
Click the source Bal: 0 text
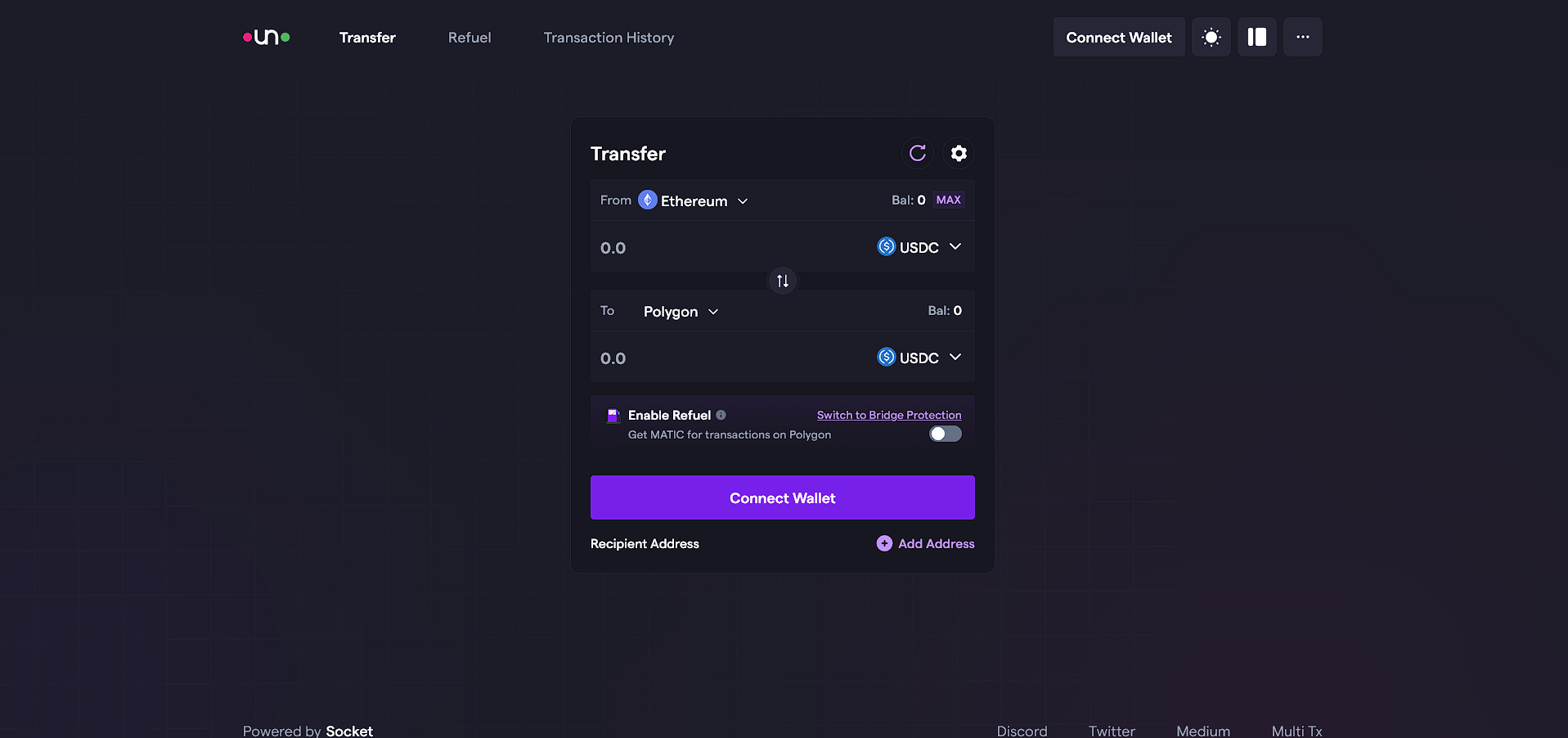pos(909,200)
